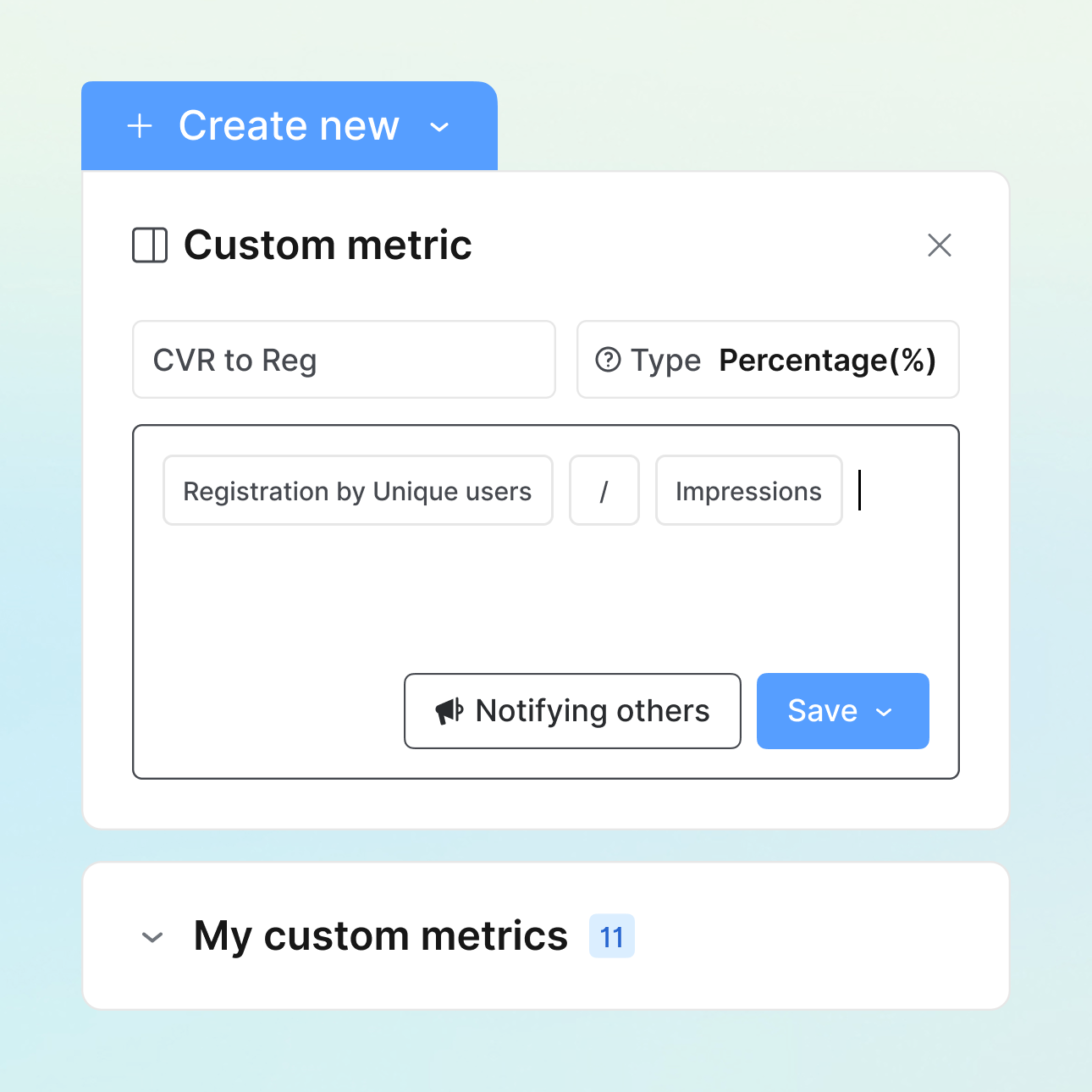Click the 11 badge on My custom metrics
The height and width of the screenshot is (1092, 1092).
611,936
